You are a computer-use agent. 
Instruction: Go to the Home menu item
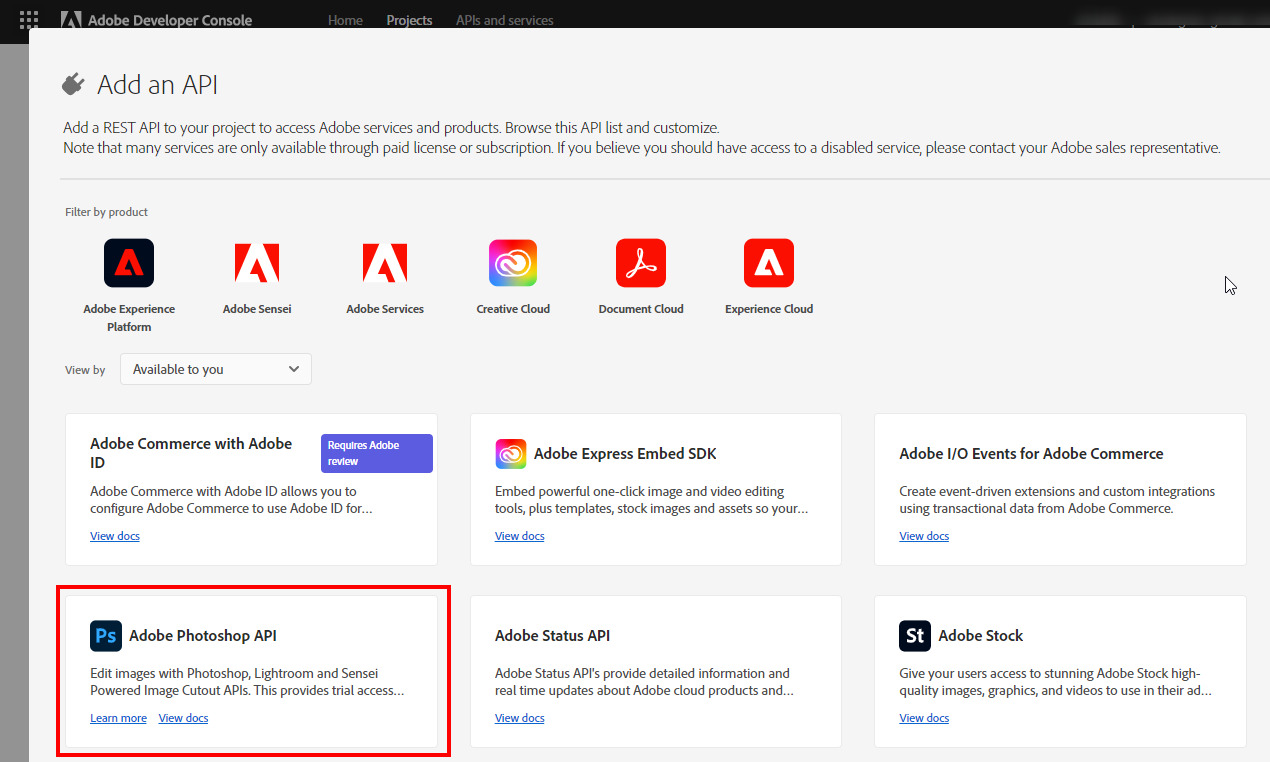tap(345, 20)
